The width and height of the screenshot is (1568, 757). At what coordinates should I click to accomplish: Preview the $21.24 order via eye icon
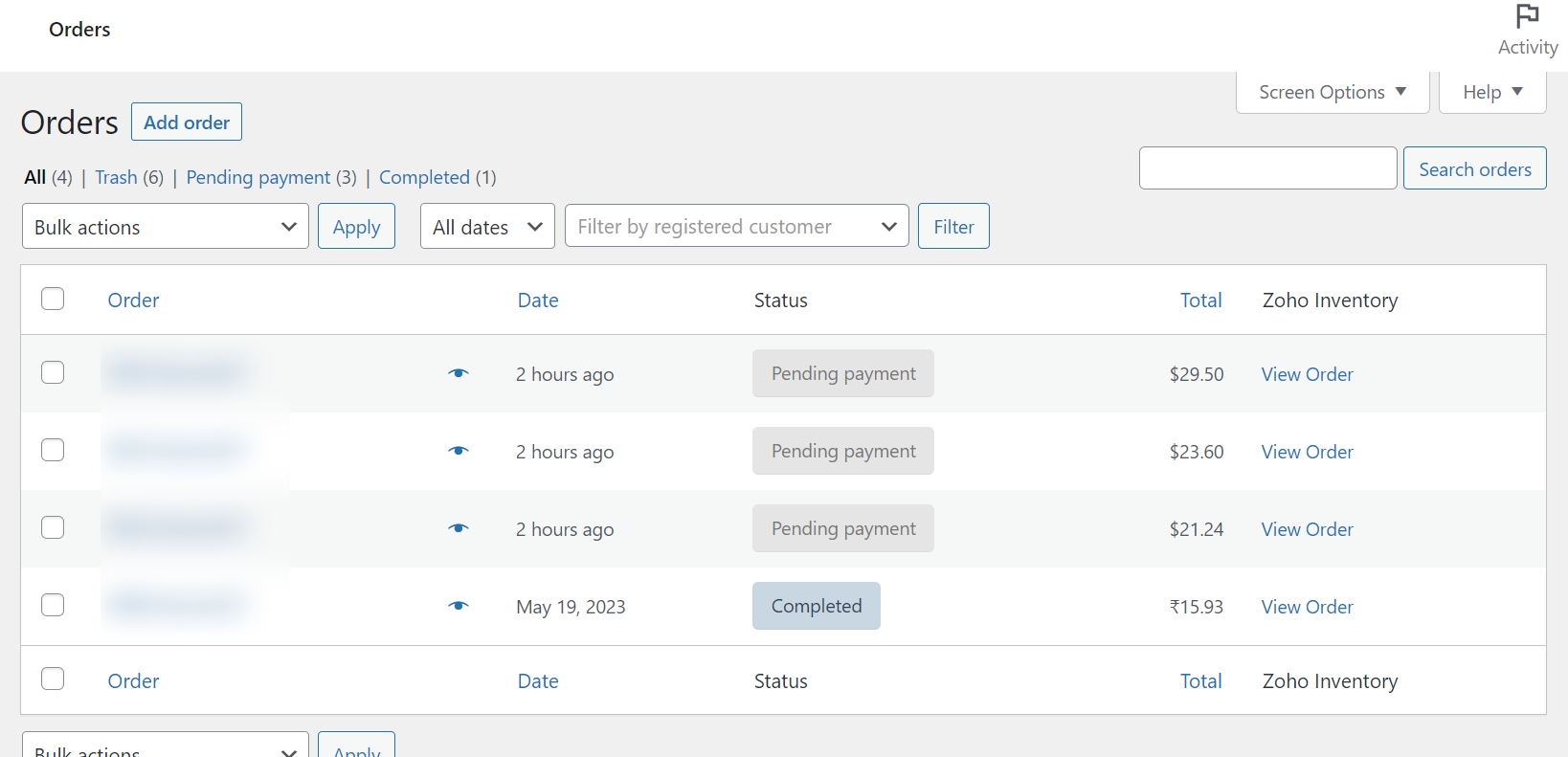459,528
